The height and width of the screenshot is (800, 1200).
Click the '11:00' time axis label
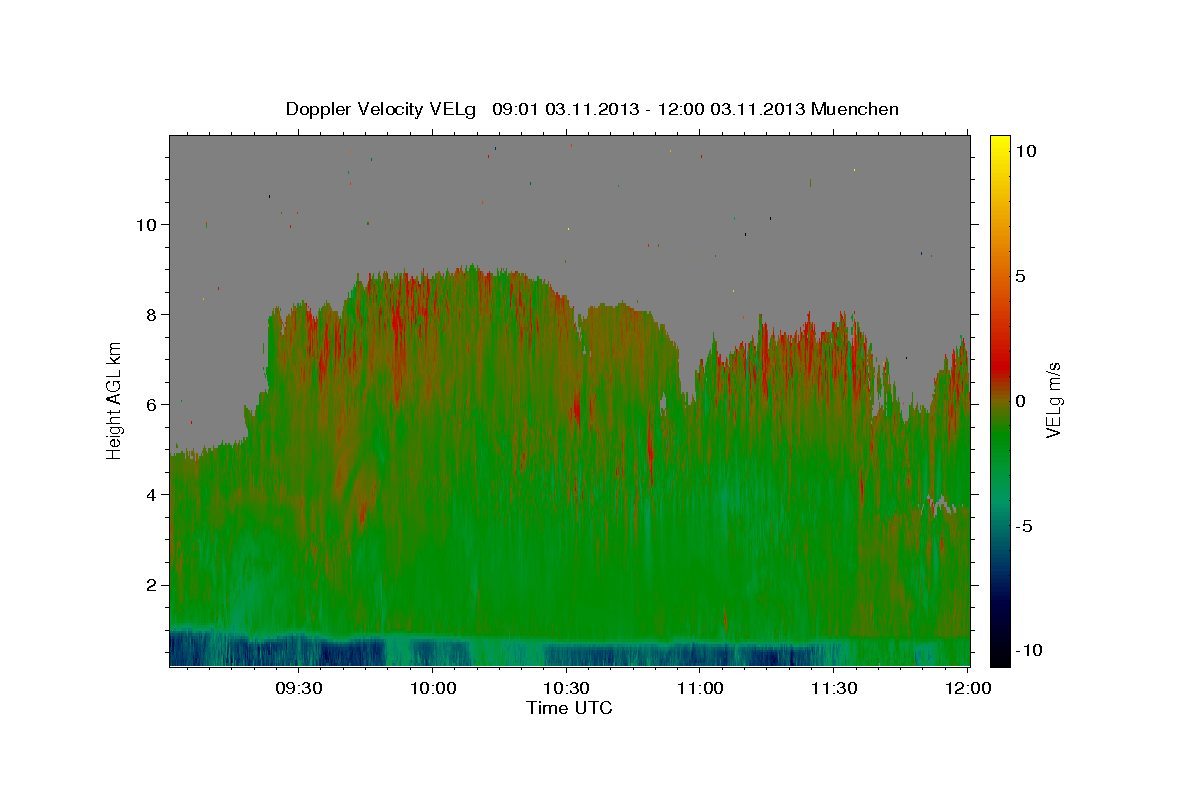tap(701, 689)
